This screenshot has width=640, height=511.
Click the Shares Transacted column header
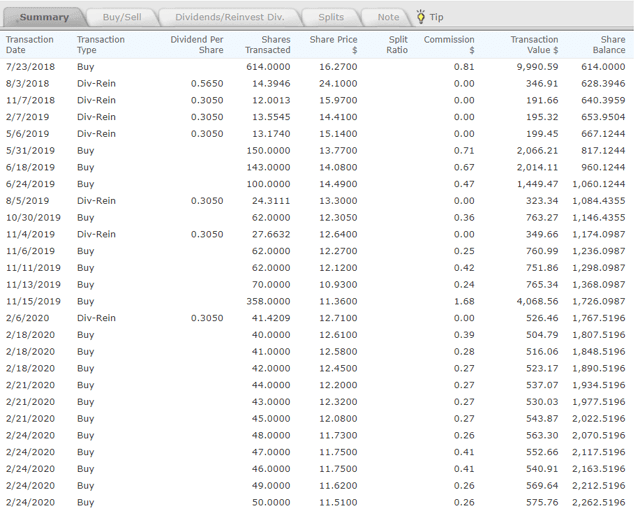pyautogui.click(x=268, y=44)
